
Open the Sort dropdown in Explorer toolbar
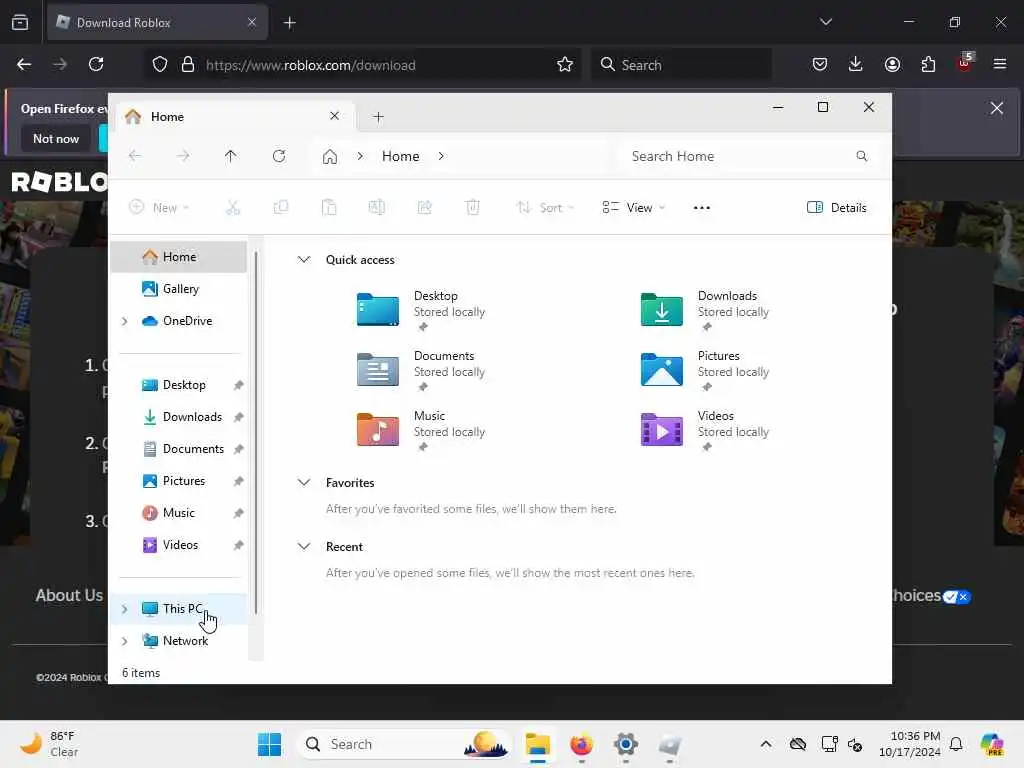click(545, 208)
